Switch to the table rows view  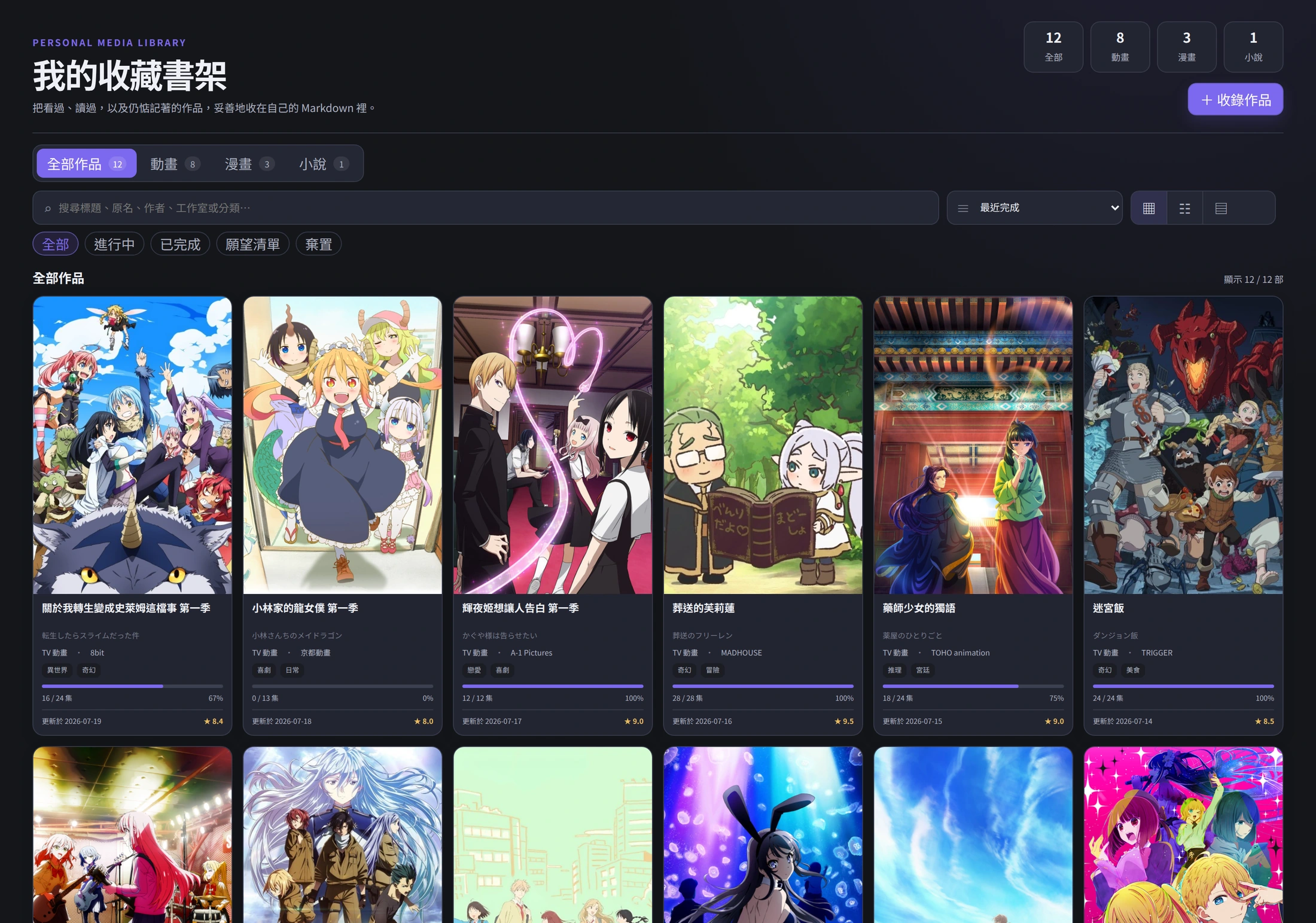(x=1221, y=208)
